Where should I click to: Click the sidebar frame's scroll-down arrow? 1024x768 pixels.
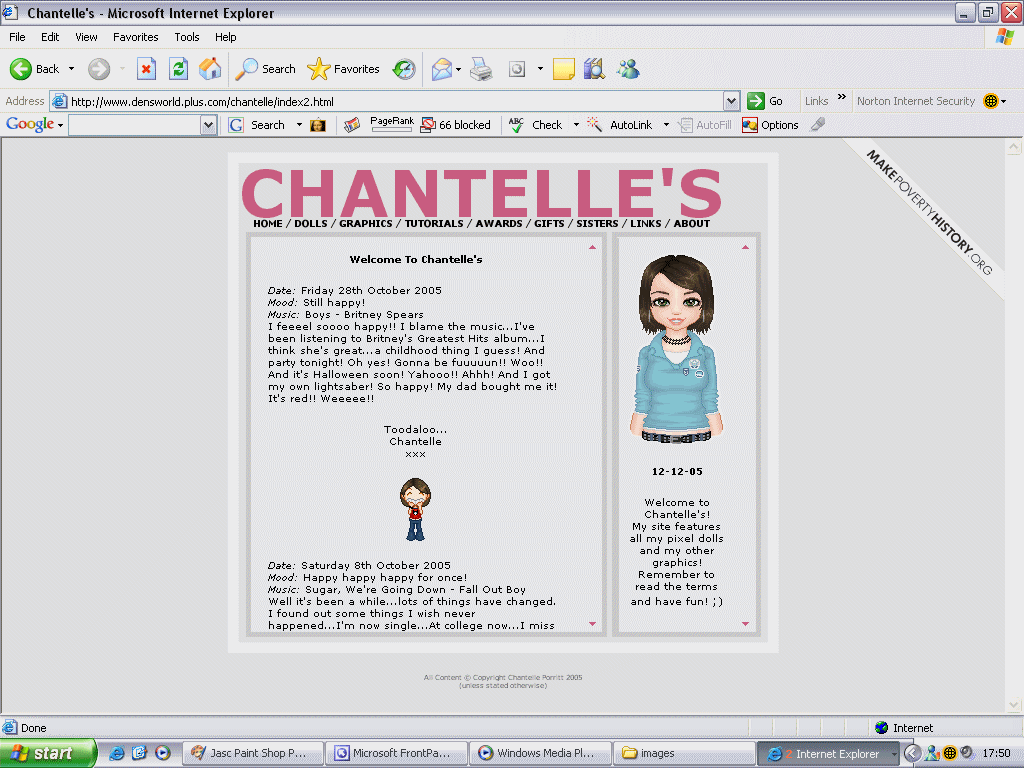pos(745,624)
